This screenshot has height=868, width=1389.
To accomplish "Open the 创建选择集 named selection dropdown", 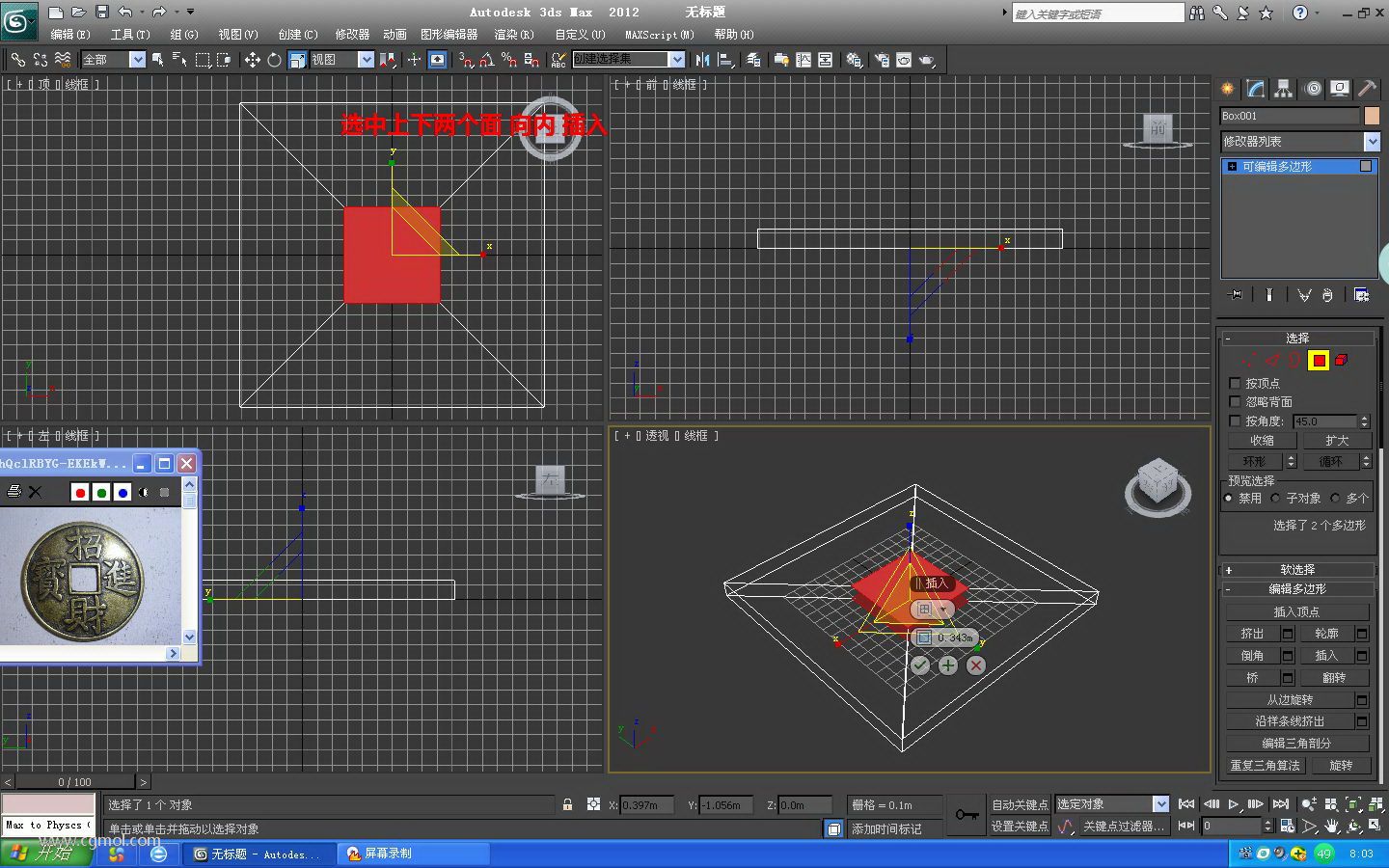I will [x=677, y=60].
